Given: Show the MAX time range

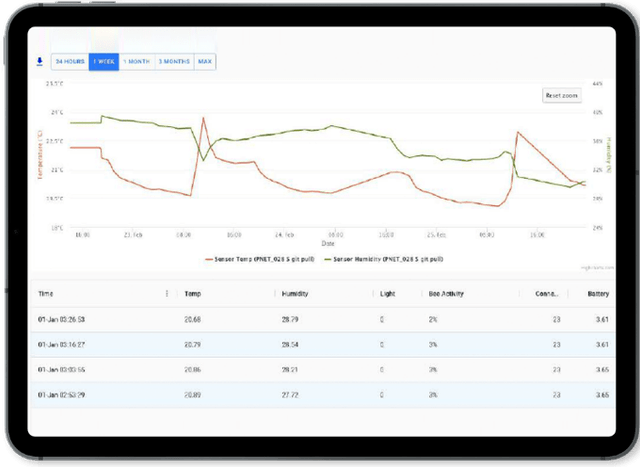Looking at the screenshot, I should point(205,62).
